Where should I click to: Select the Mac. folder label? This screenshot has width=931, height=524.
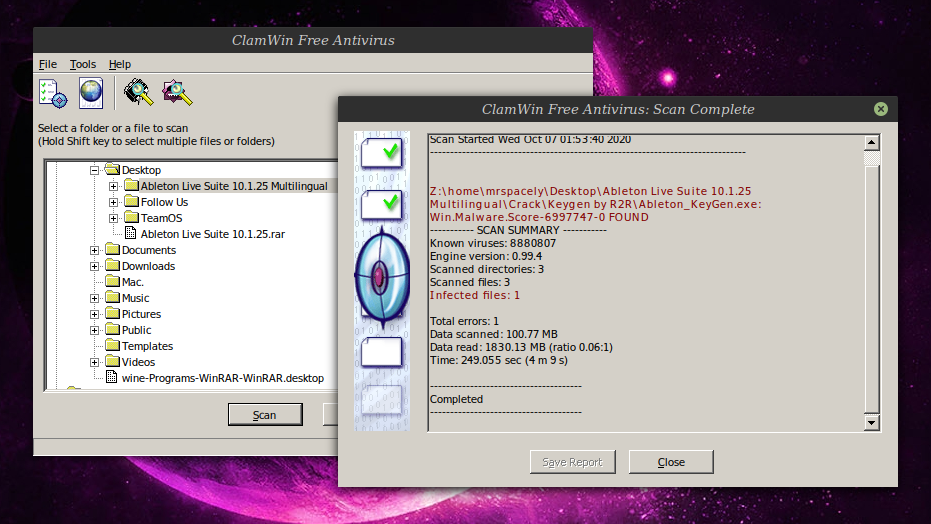tap(132, 282)
